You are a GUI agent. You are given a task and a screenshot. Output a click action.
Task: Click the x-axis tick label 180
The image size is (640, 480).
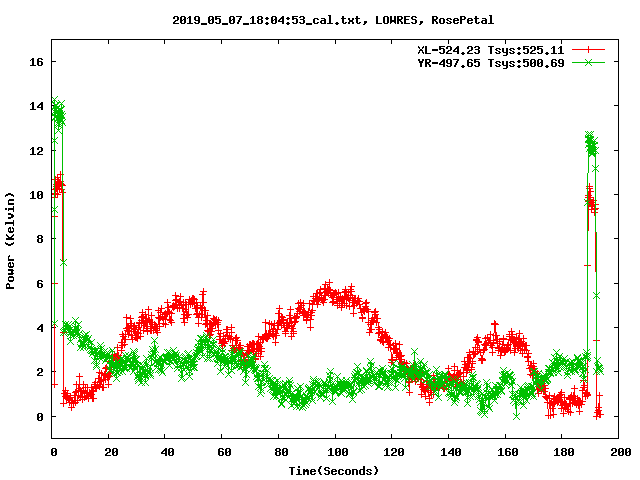pos(564,452)
